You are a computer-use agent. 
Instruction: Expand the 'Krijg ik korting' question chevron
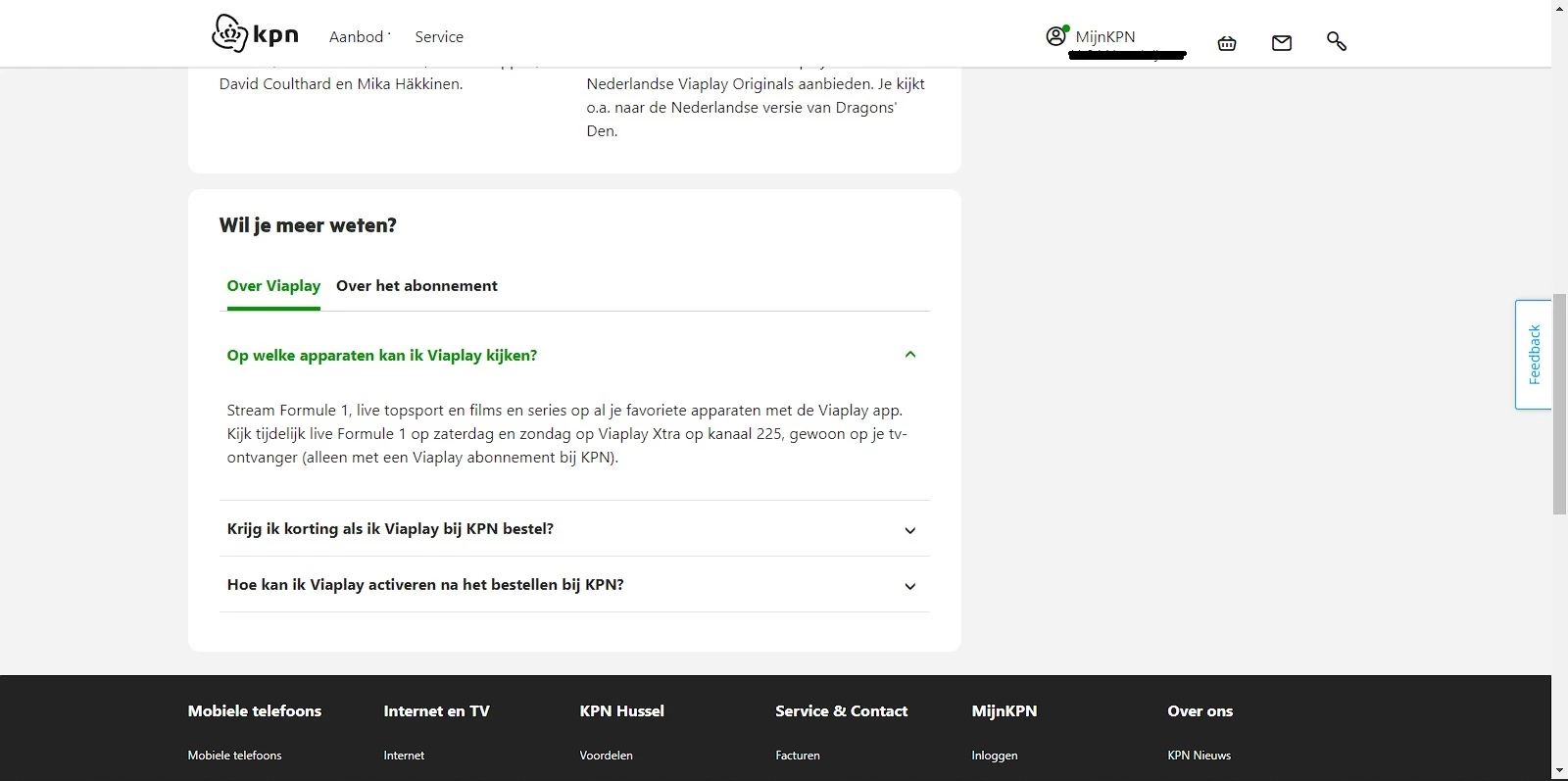910,530
